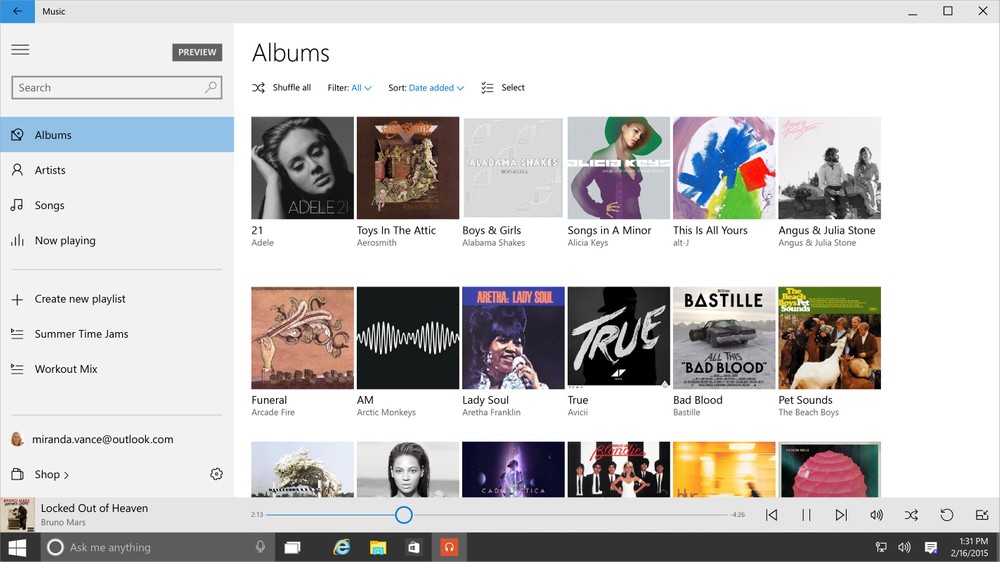Click the song progress slider handle
Image resolution: width=1000 pixels, height=562 pixels.
(403, 514)
